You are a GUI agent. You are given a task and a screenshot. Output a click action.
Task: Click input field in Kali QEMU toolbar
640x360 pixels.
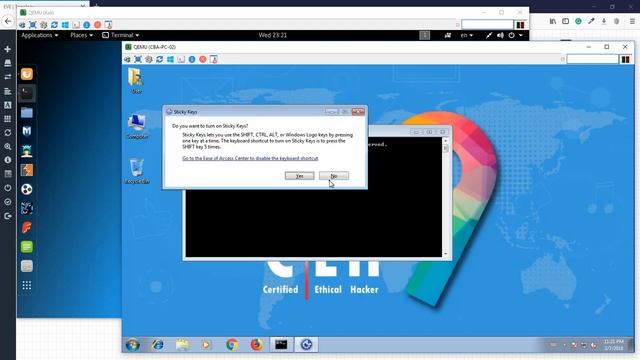click(487, 25)
